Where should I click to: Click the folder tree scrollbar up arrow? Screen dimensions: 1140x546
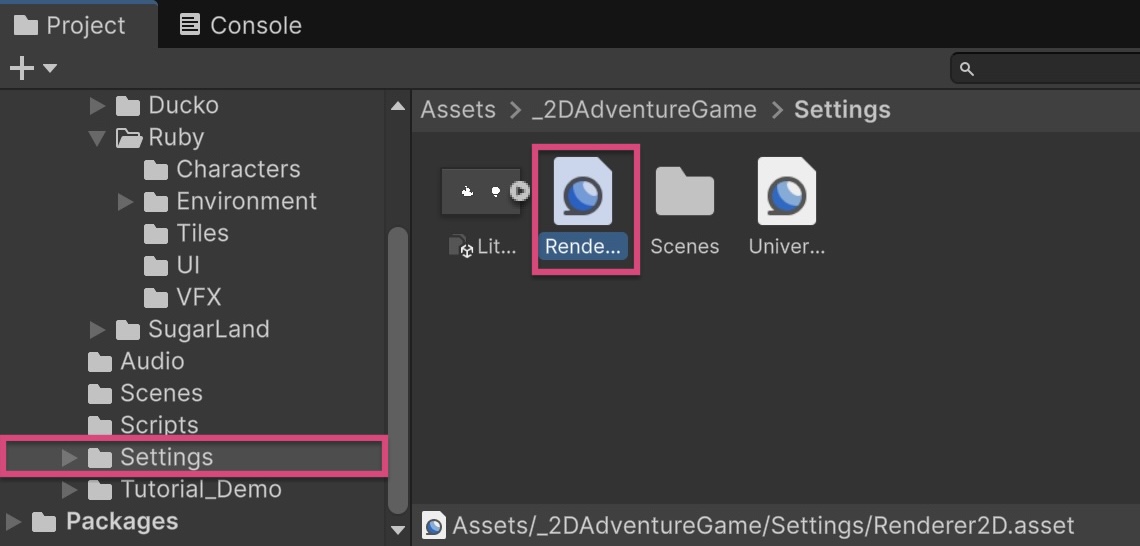(398, 106)
